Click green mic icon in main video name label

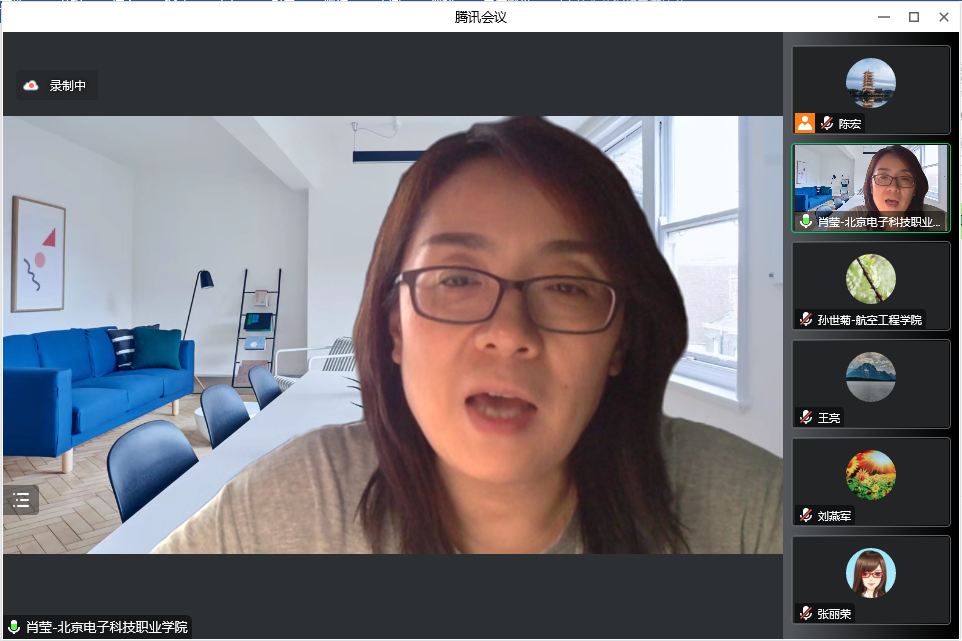click(x=14, y=627)
